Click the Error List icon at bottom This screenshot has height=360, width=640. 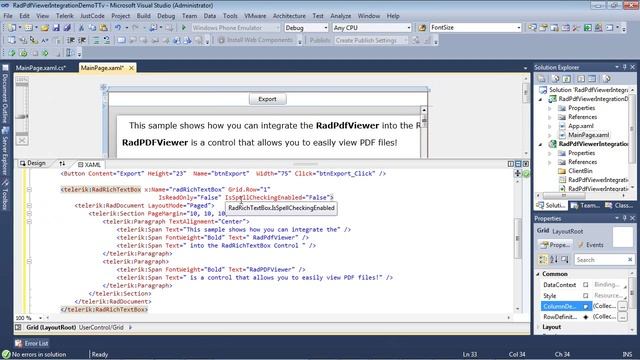[x=18, y=343]
